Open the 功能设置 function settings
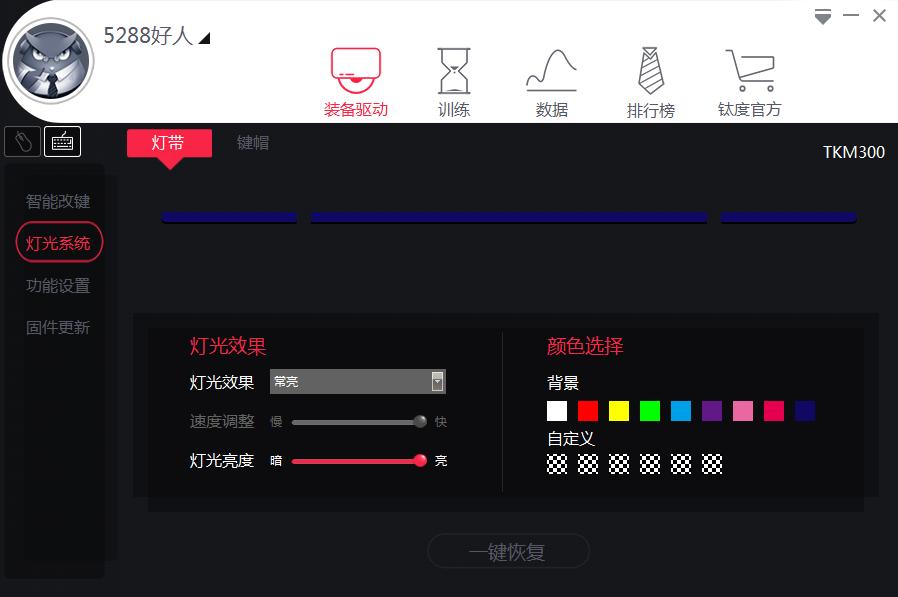 (x=57, y=285)
